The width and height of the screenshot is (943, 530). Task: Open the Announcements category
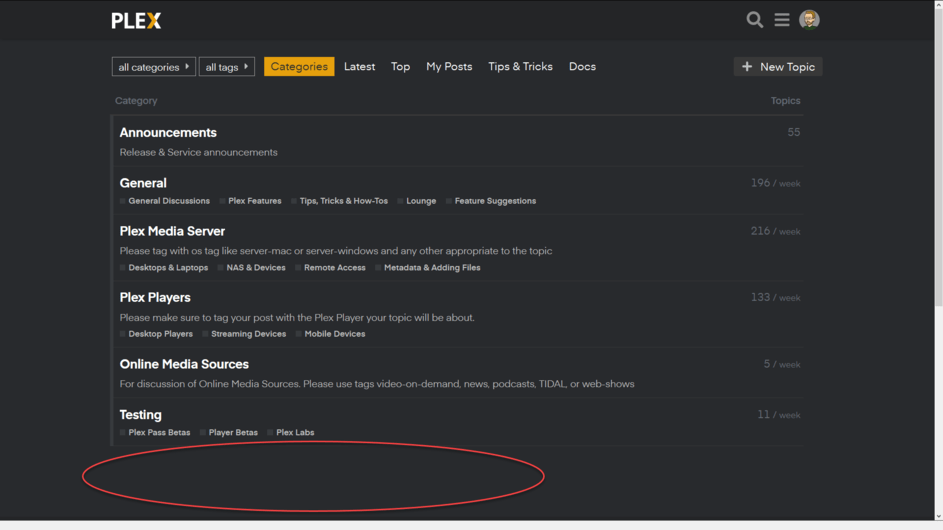coord(168,132)
